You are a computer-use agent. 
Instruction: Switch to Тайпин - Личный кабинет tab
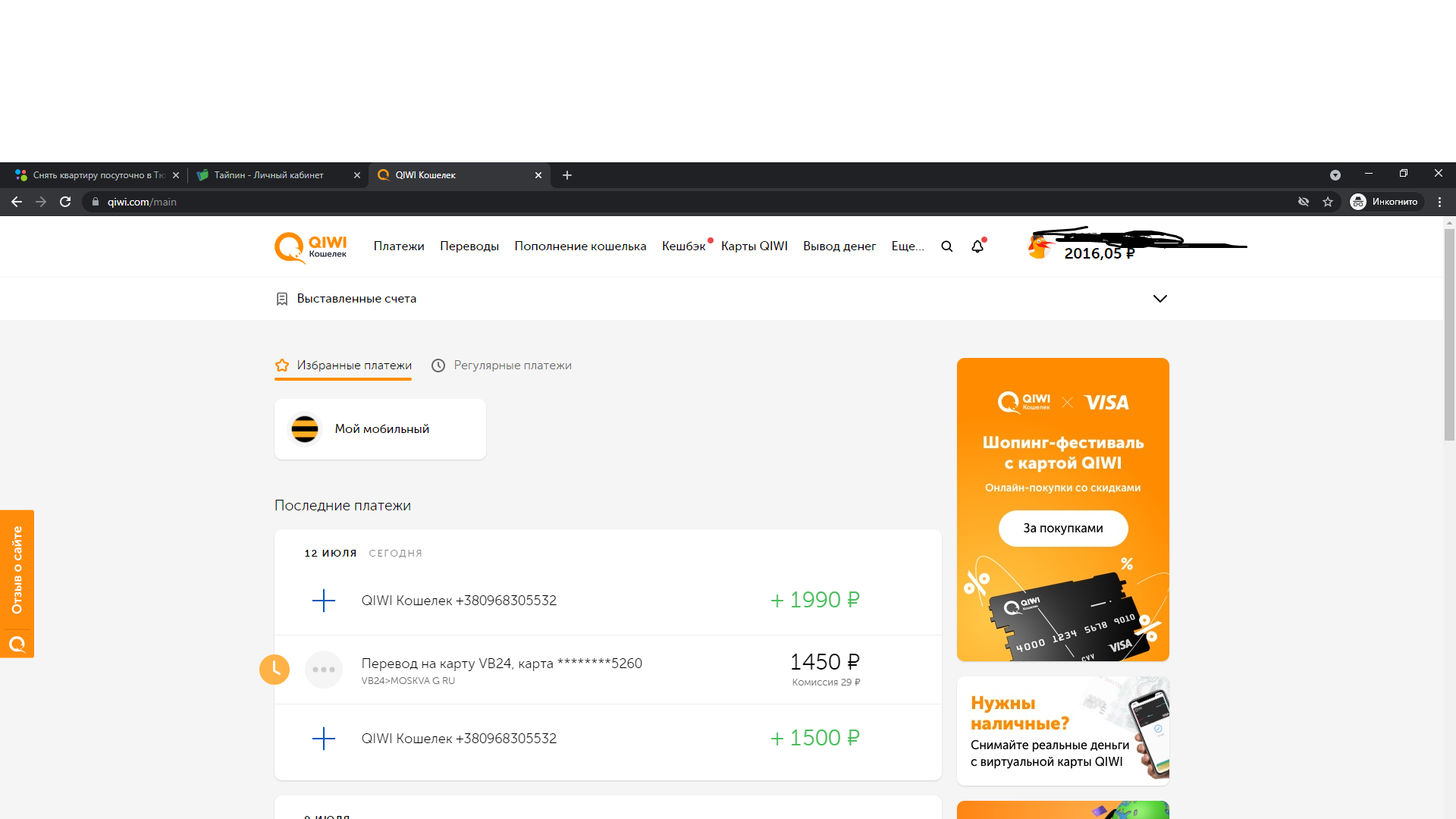(x=278, y=175)
